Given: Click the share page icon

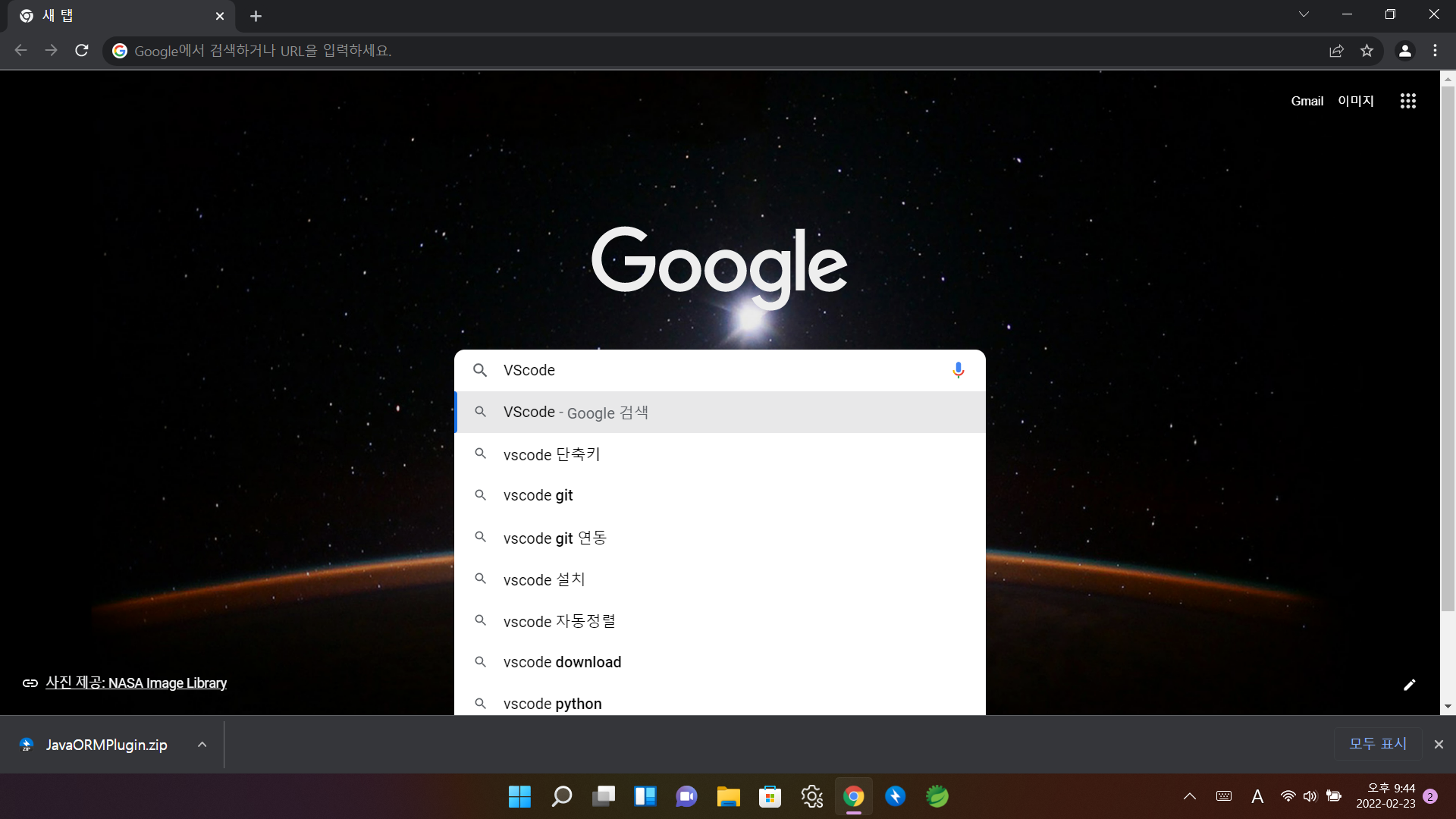Looking at the screenshot, I should click(1336, 51).
